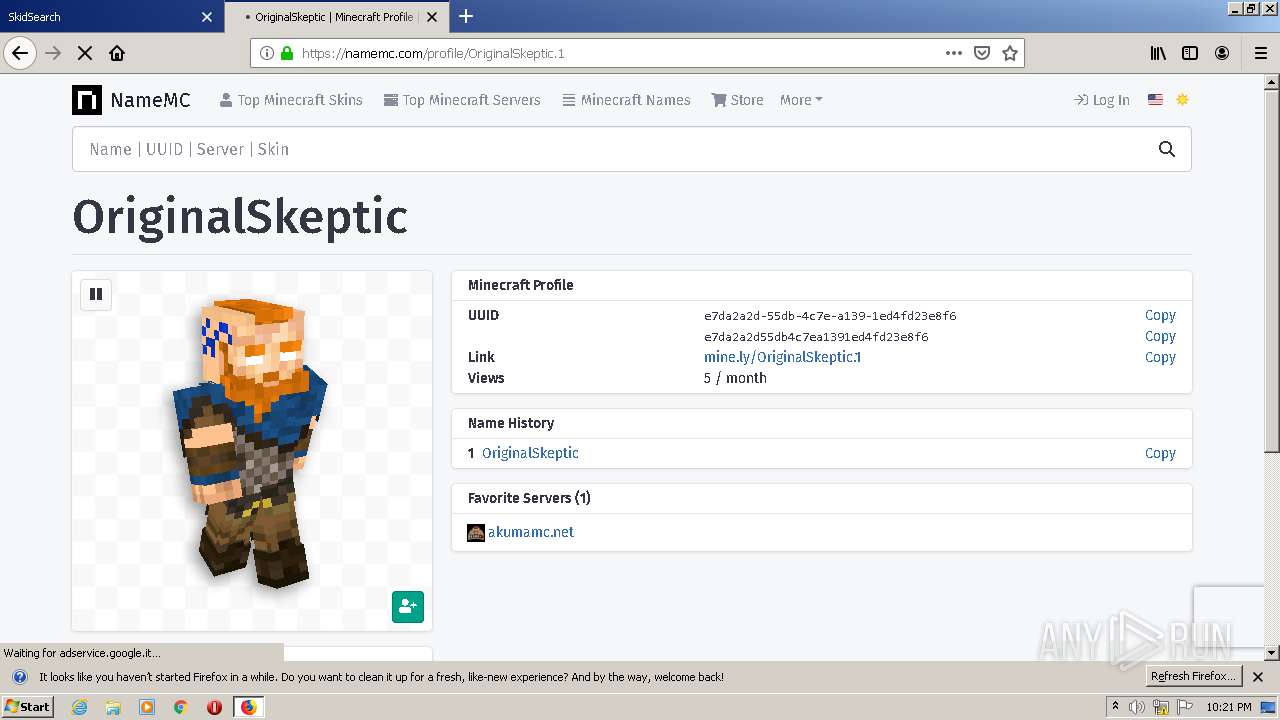This screenshot has height=720, width=1280.
Task: Toggle the sidebar view
Action: 1190,53
